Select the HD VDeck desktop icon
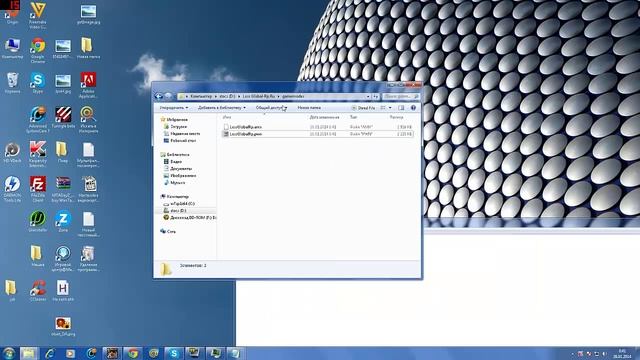The height and width of the screenshot is (360, 640). 12,152
